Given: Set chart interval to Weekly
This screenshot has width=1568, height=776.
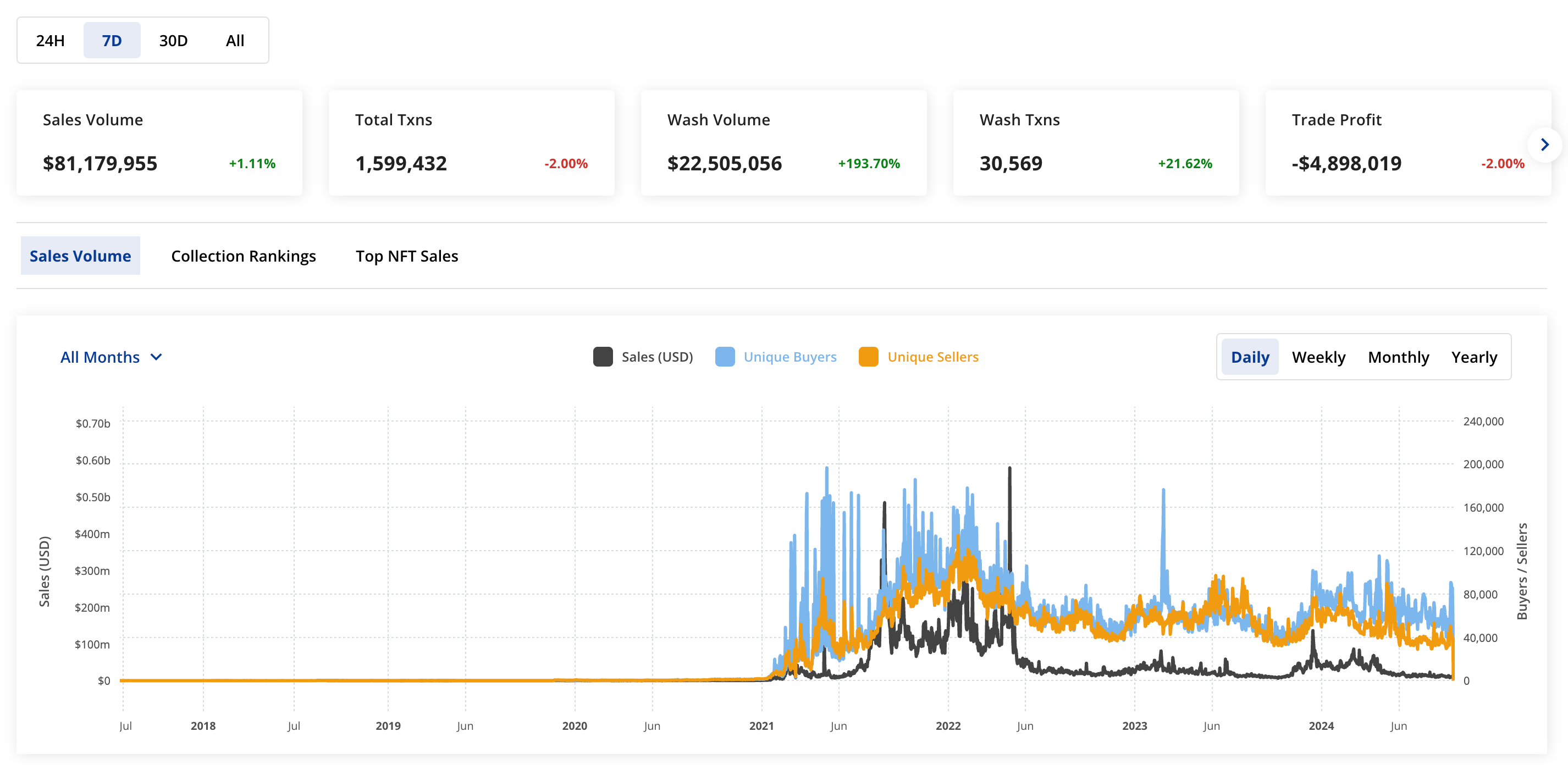Looking at the screenshot, I should 1318,357.
